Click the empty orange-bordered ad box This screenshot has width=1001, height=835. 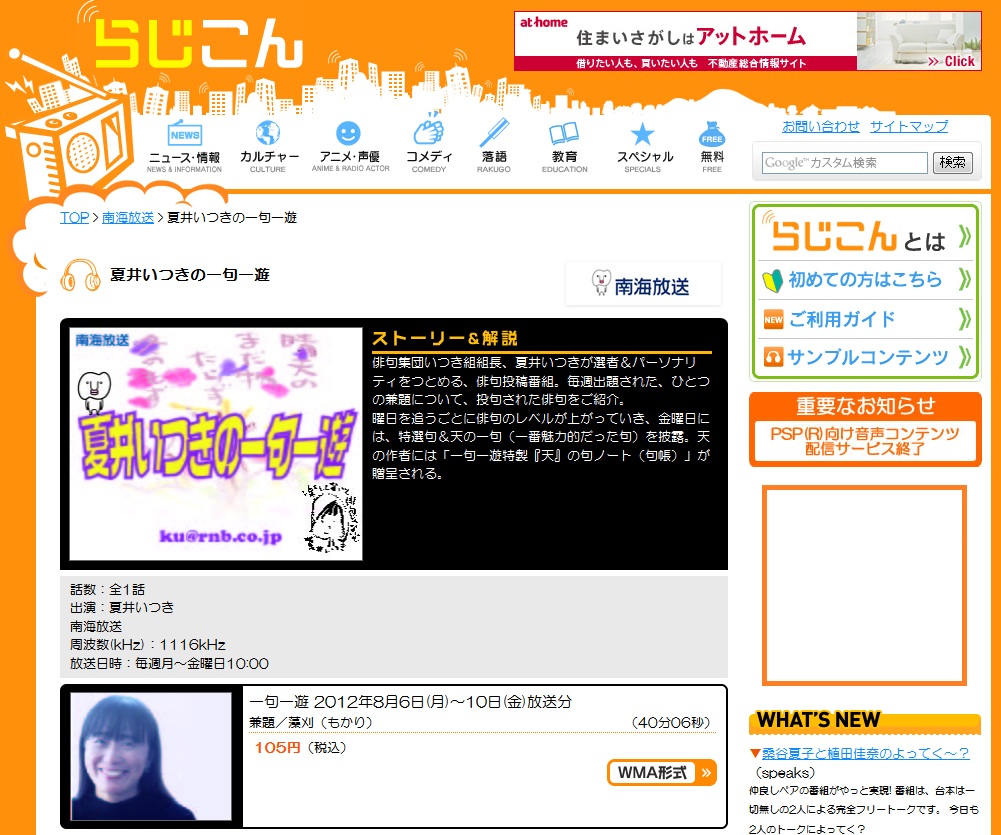point(864,585)
